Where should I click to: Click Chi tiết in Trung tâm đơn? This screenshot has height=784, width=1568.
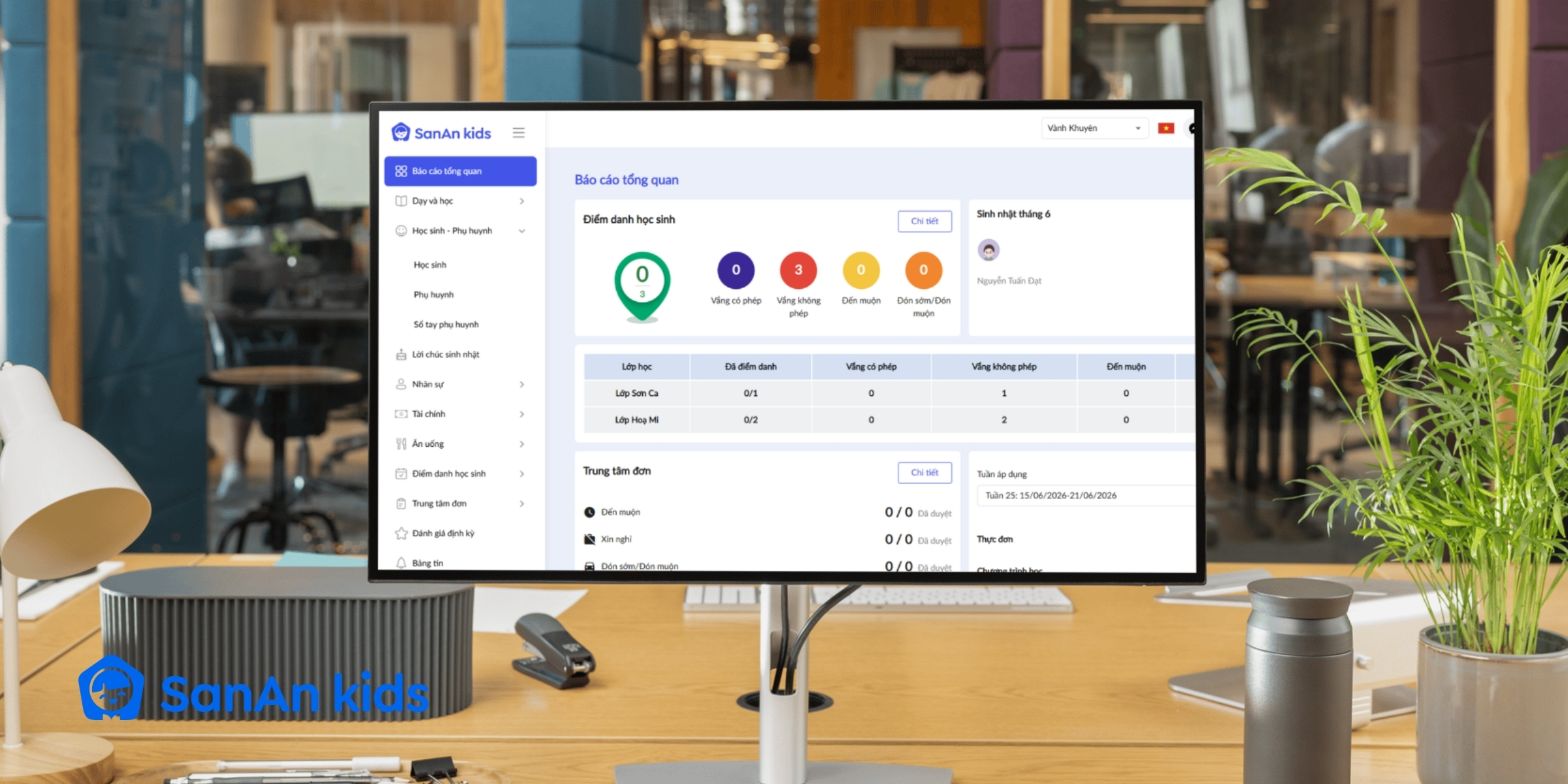(924, 473)
